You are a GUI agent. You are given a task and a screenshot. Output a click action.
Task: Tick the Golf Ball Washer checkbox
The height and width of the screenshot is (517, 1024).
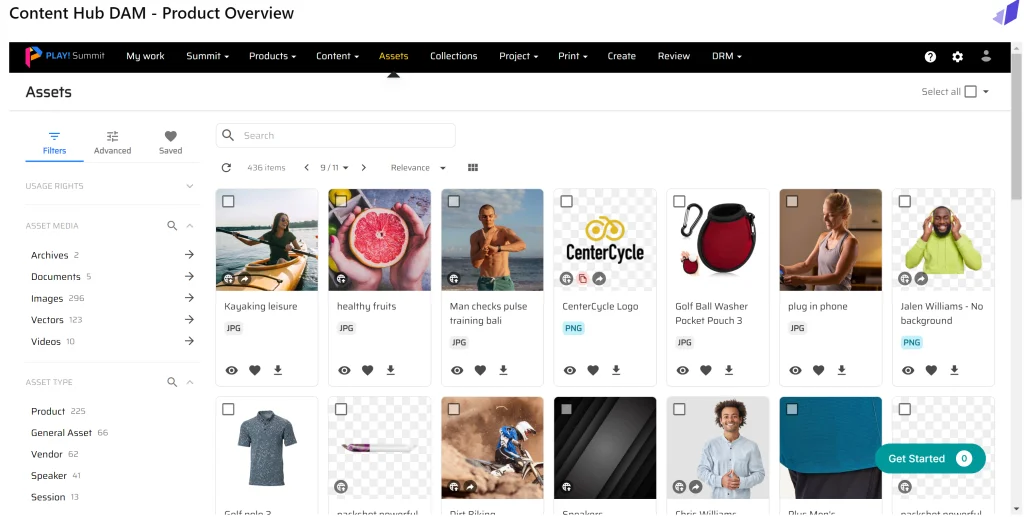[679, 201]
